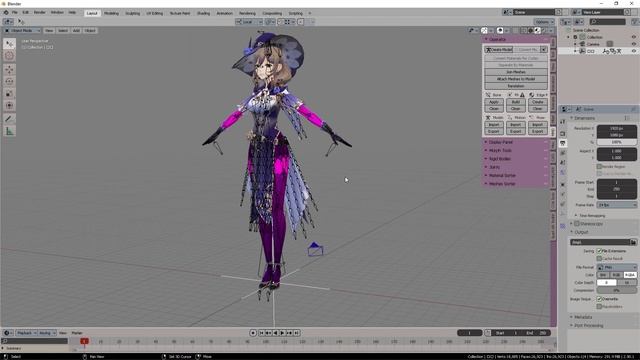The width and height of the screenshot is (640, 360).
Task: Click the Compression percentage slider
Action: [x=617, y=290]
